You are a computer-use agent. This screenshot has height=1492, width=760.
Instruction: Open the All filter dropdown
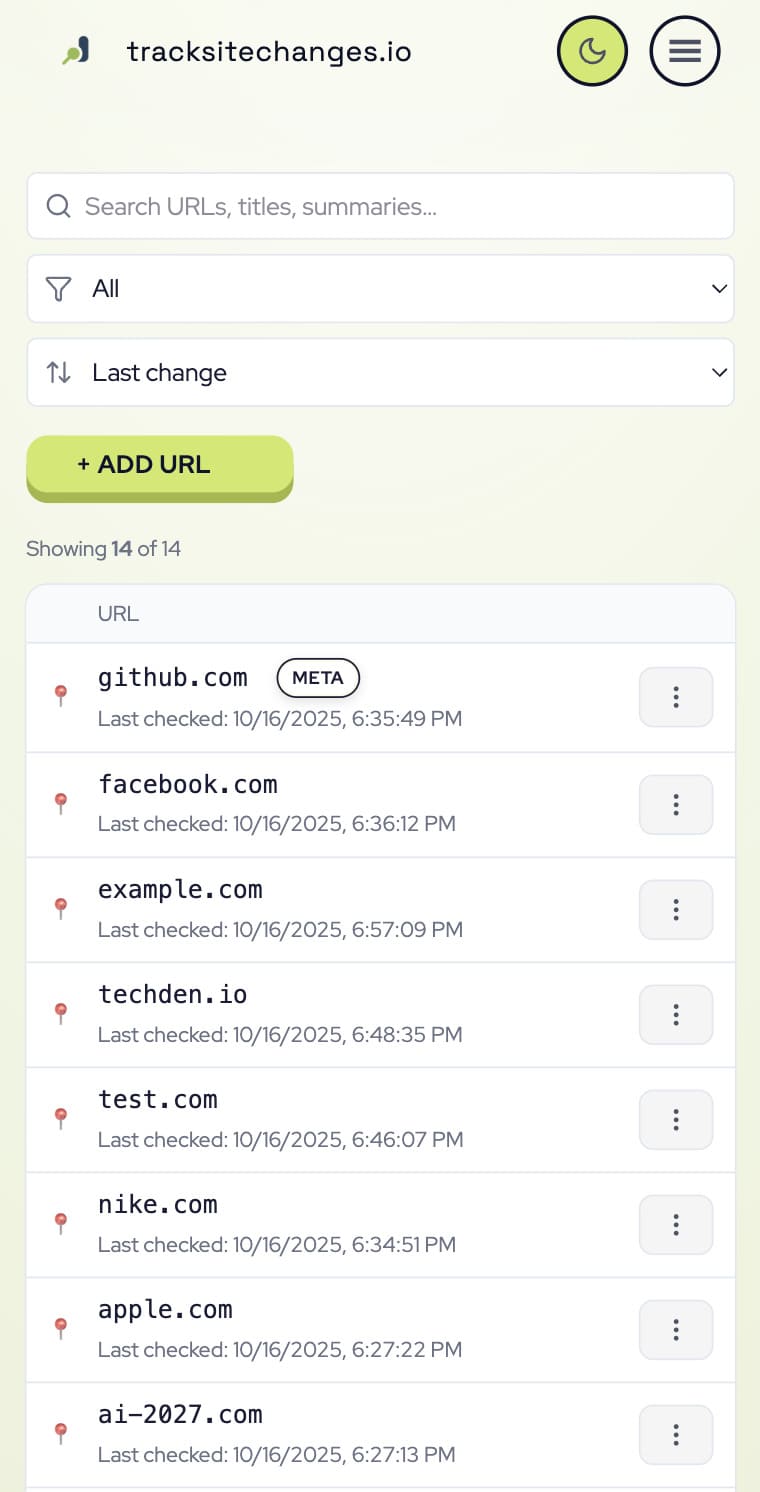point(380,288)
